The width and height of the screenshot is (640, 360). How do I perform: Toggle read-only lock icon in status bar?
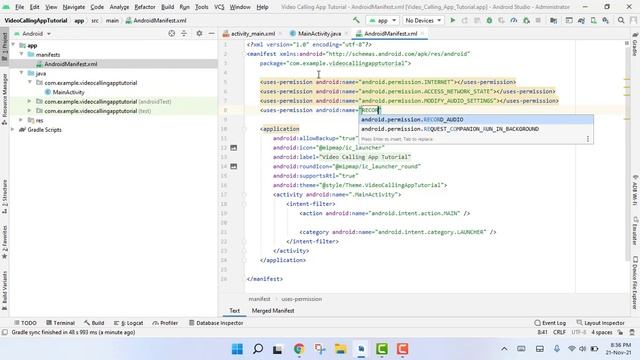(620, 333)
